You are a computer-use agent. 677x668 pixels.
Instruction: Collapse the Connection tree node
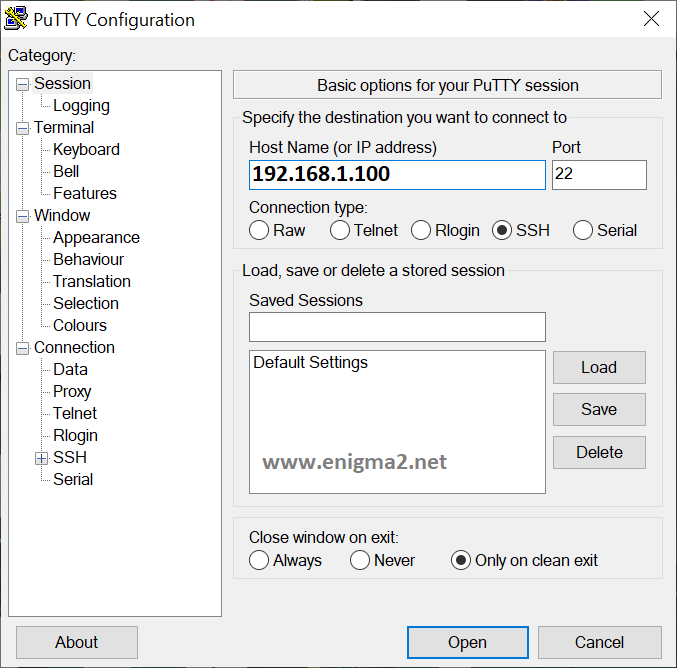click(22, 348)
